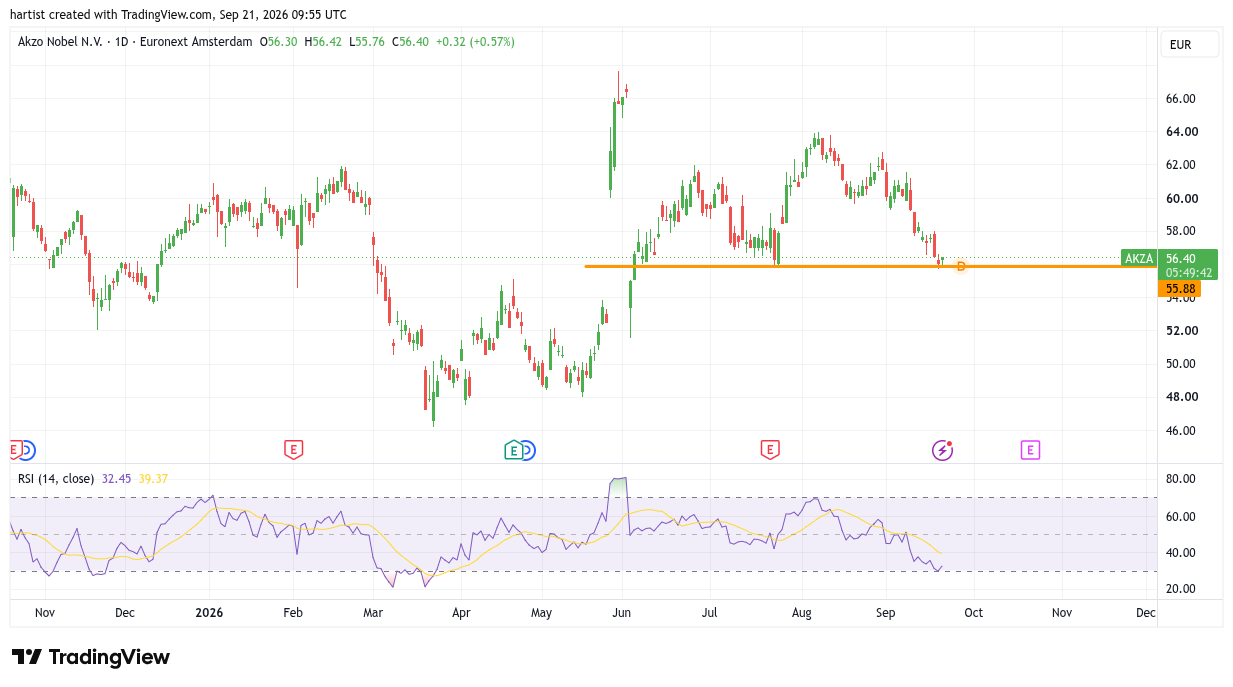
Task: Click the red earnings marker in late July
Action: (x=769, y=450)
